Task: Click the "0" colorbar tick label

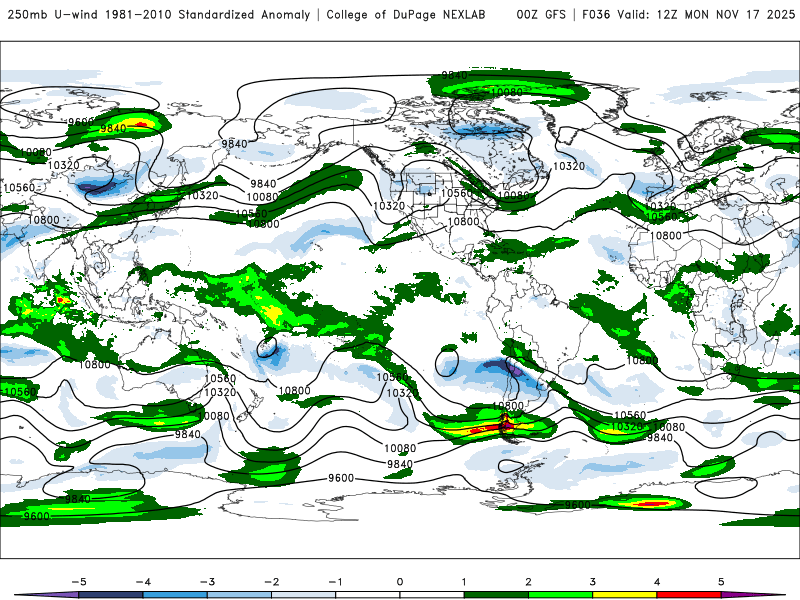Action: pyautogui.click(x=400, y=582)
